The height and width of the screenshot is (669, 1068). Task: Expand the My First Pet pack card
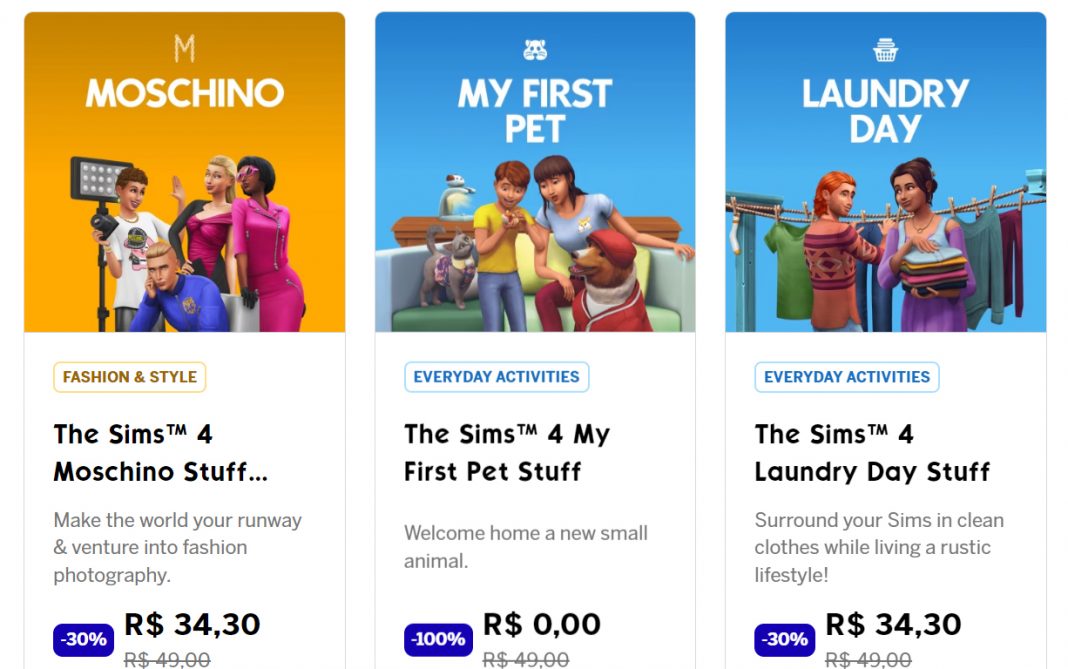pyautogui.click(x=536, y=330)
